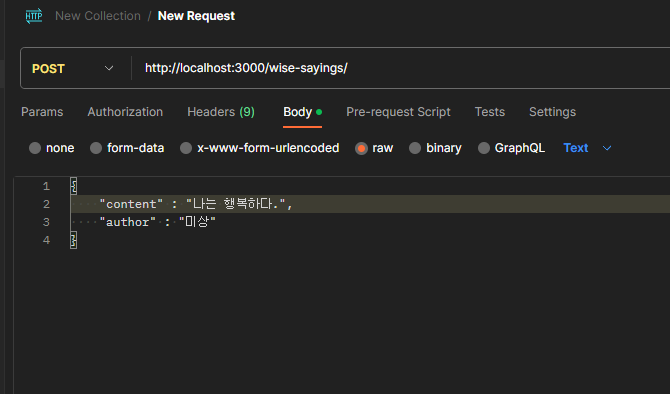Viewport: 670px width, 394px height.
Task: Select the none body type radio
Action: click(35, 148)
